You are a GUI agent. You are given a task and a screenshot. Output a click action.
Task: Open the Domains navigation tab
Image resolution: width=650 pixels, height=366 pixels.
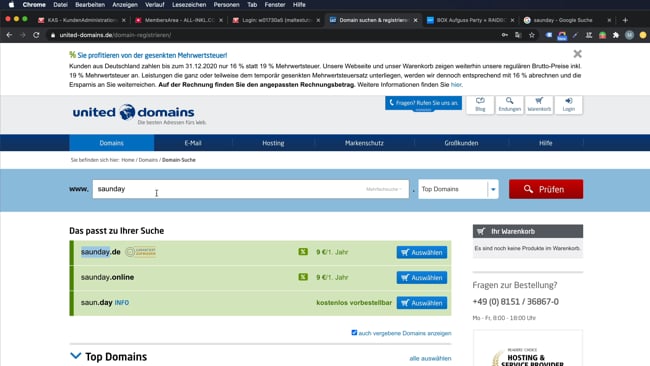(x=112, y=143)
